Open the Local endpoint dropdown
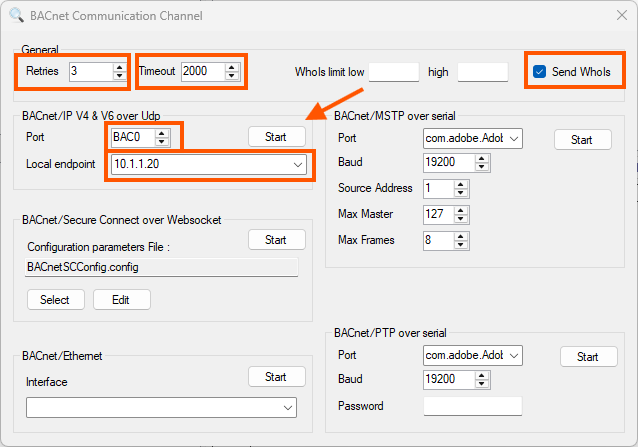This screenshot has height=447, width=638. [x=298, y=165]
